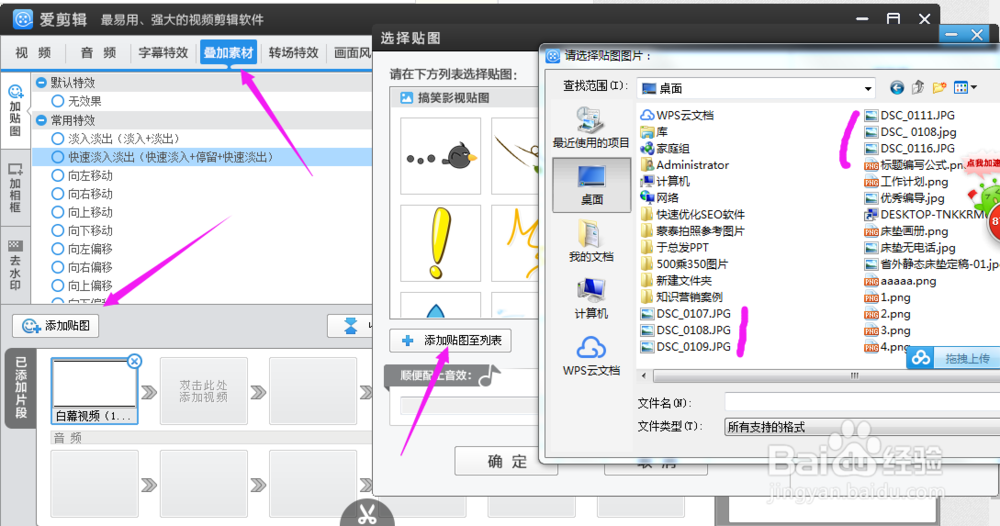Click the back navigation arrow icon
Screen dimensions: 1000x526
click(897, 88)
